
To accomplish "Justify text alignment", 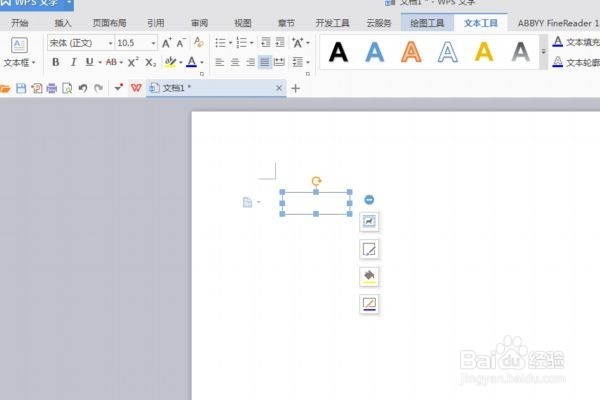I will 265,62.
